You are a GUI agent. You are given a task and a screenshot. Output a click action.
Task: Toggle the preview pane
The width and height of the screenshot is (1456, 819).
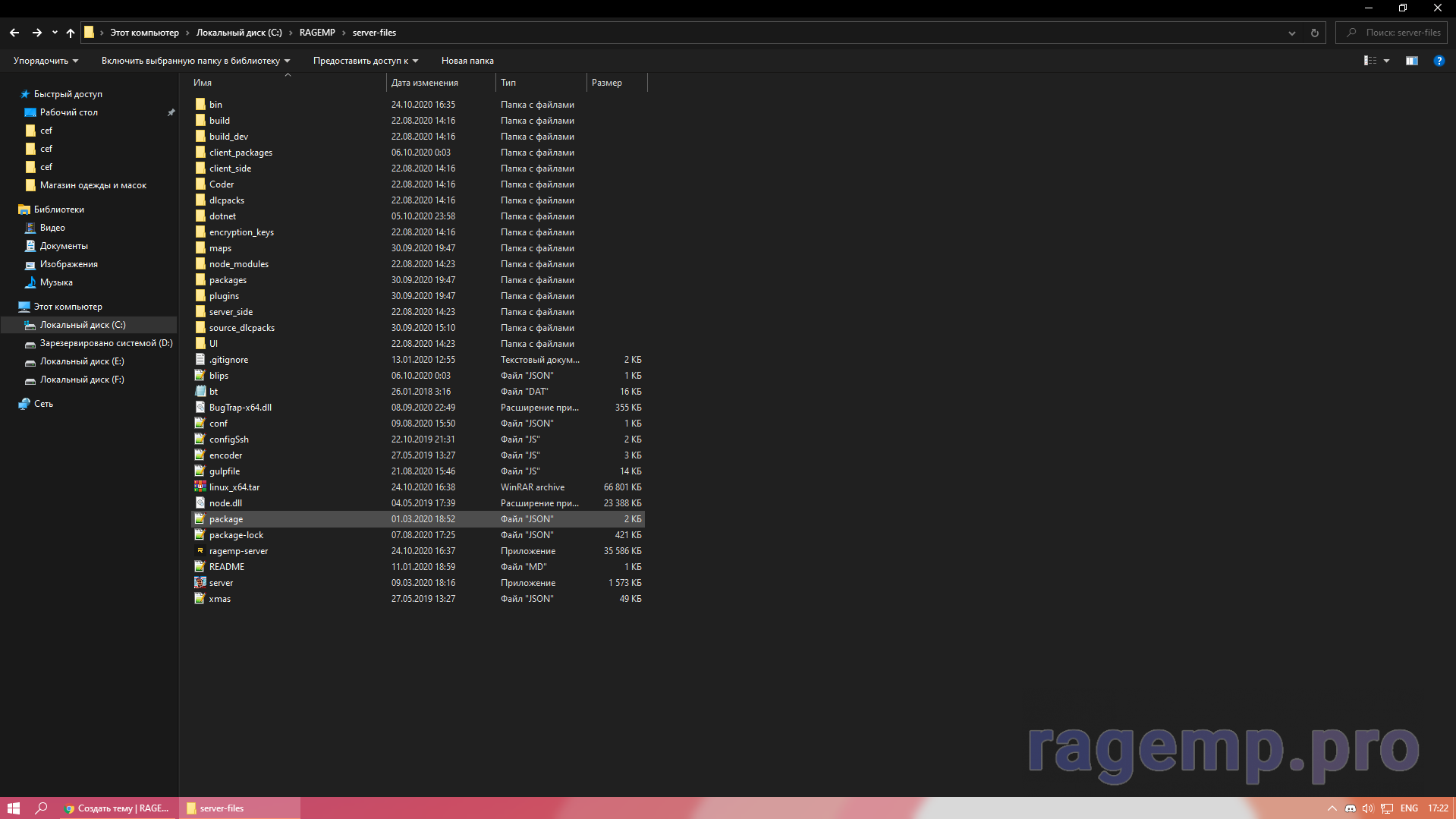1411,61
